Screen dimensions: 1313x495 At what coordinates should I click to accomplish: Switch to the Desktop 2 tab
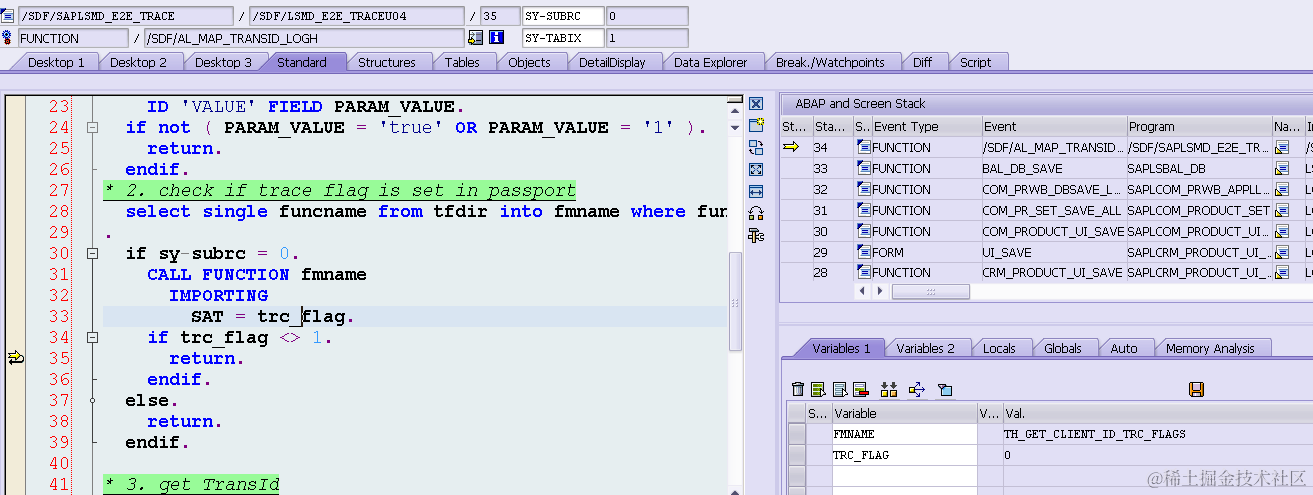coord(138,62)
